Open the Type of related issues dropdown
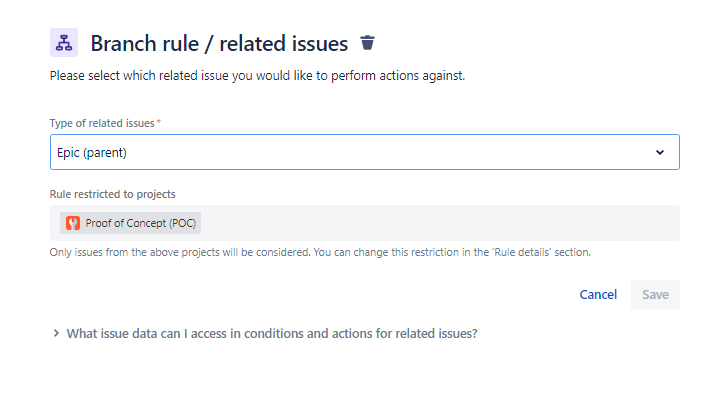 (365, 152)
